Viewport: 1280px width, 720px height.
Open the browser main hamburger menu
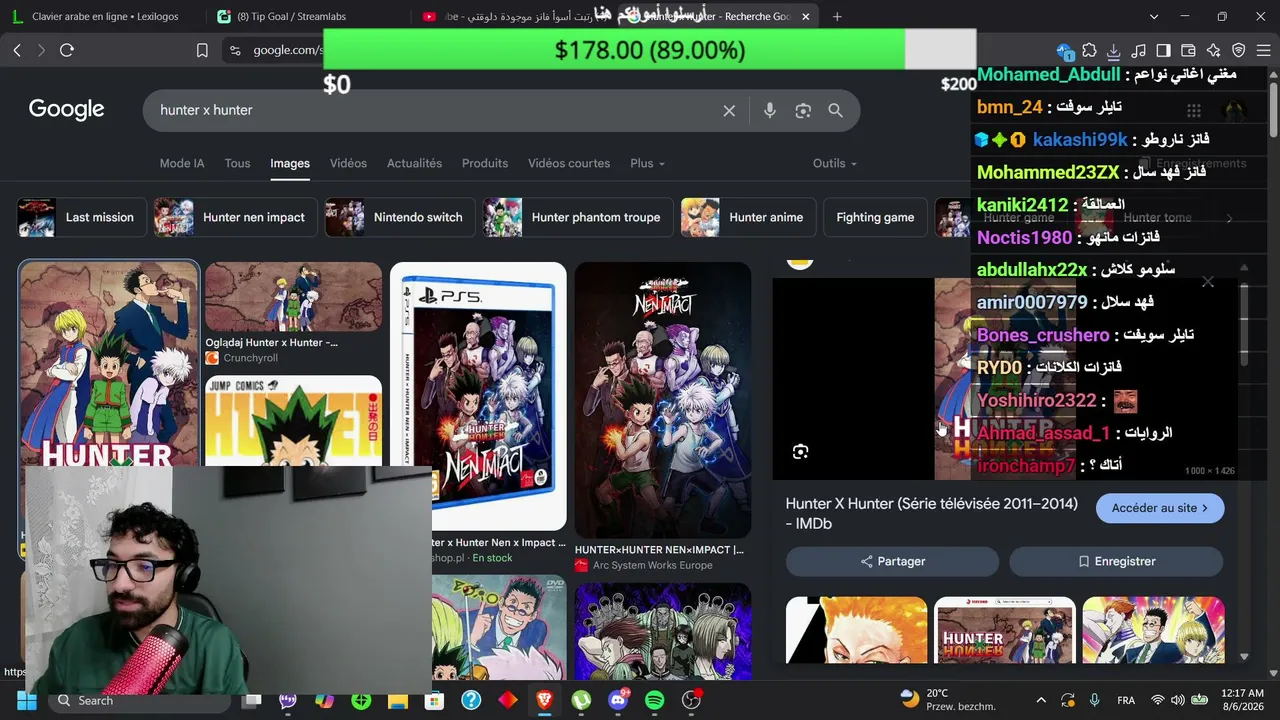click(x=1263, y=50)
